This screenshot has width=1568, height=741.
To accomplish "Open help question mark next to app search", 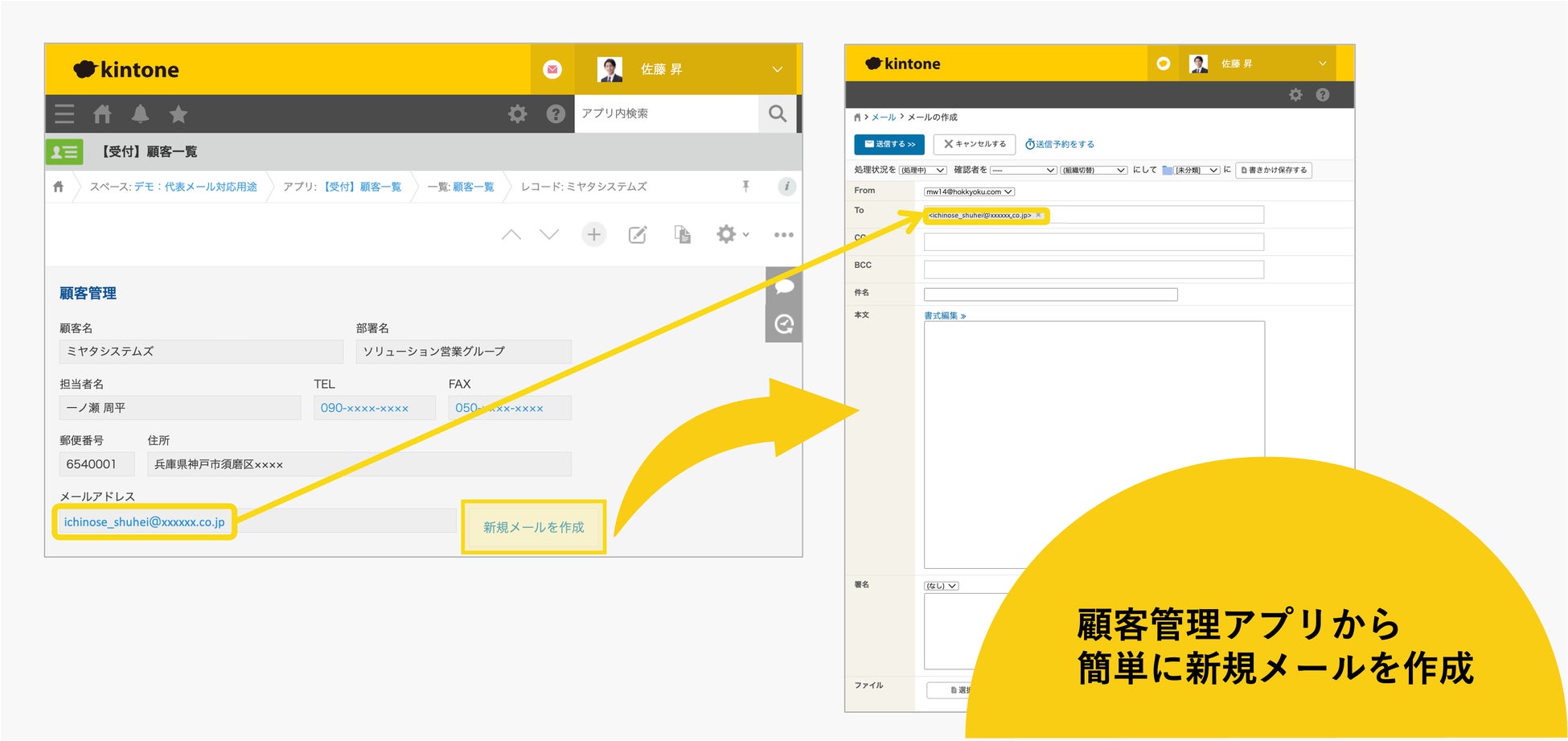I will pyautogui.click(x=556, y=113).
